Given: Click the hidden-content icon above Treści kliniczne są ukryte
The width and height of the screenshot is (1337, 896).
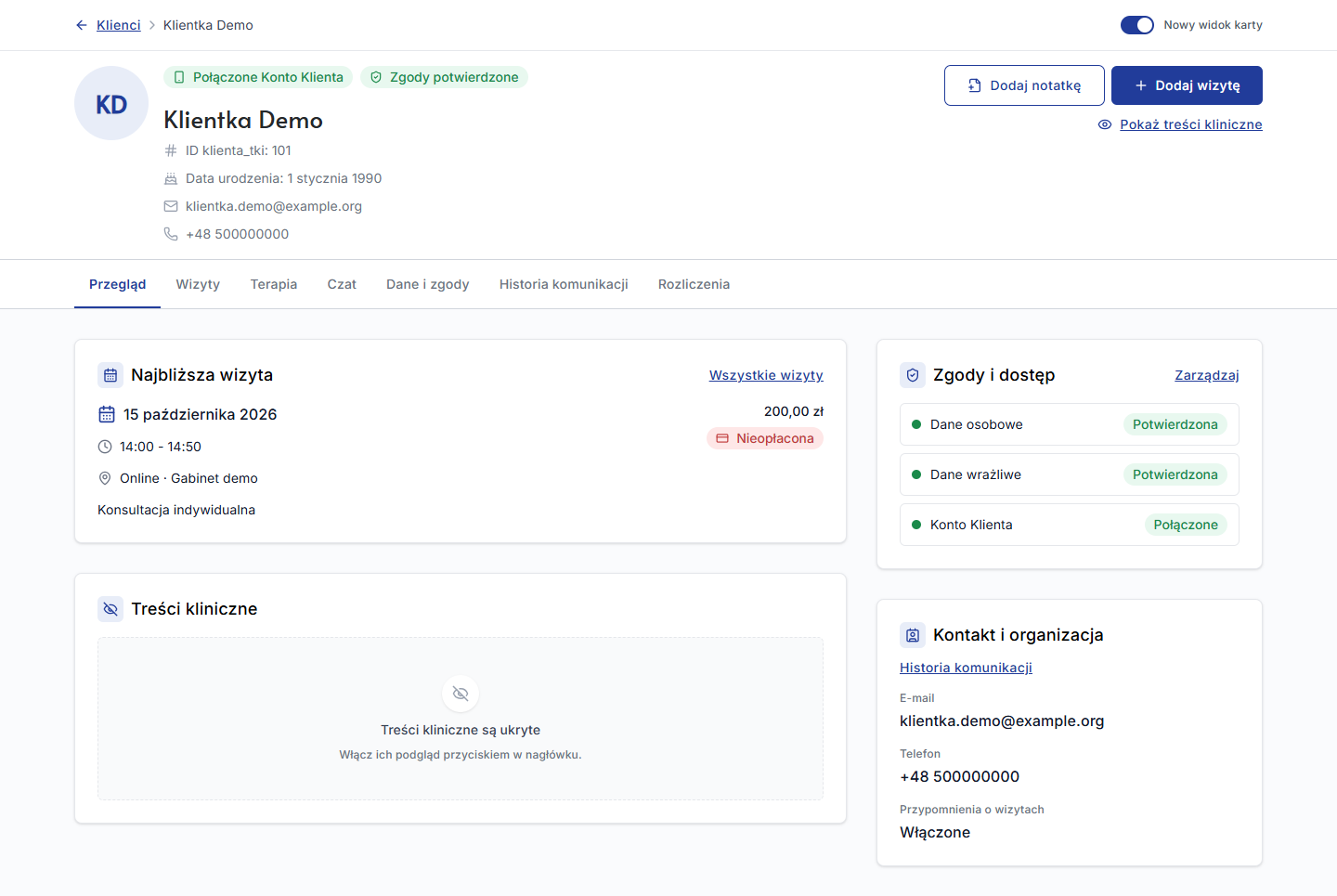Looking at the screenshot, I should point(461,694).
